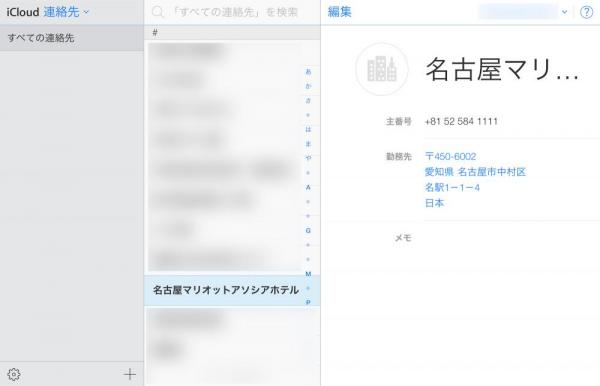600x386 pixels.
Task: Click address line 名駅1−1−4
Action: [x=452, y=187]
